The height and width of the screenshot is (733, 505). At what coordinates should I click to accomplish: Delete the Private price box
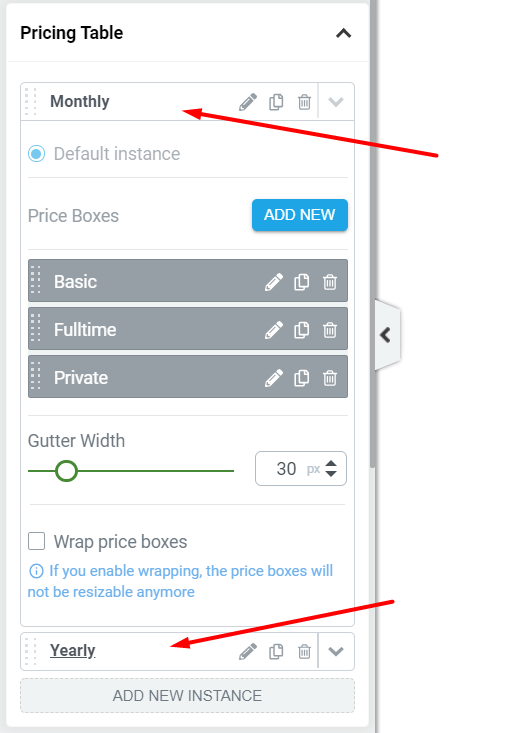click(x=330, y=378)
